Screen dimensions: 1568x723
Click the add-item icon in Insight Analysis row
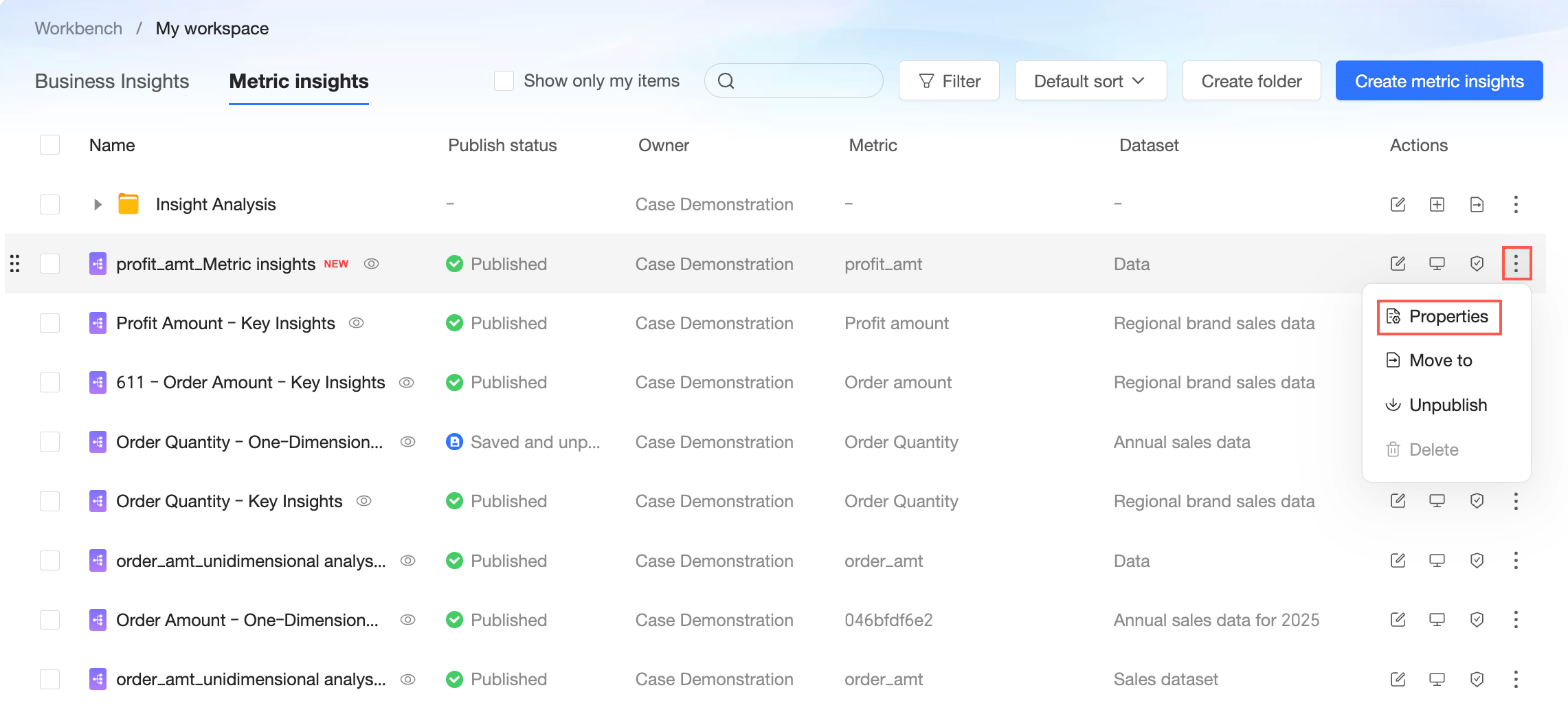pos(1437,204)
